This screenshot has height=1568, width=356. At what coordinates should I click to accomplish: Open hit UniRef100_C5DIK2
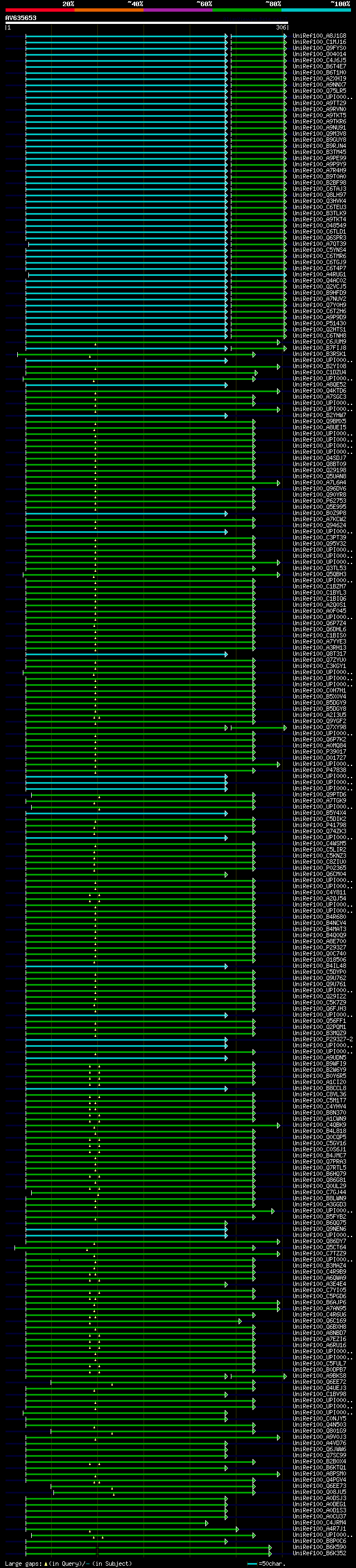319,819
